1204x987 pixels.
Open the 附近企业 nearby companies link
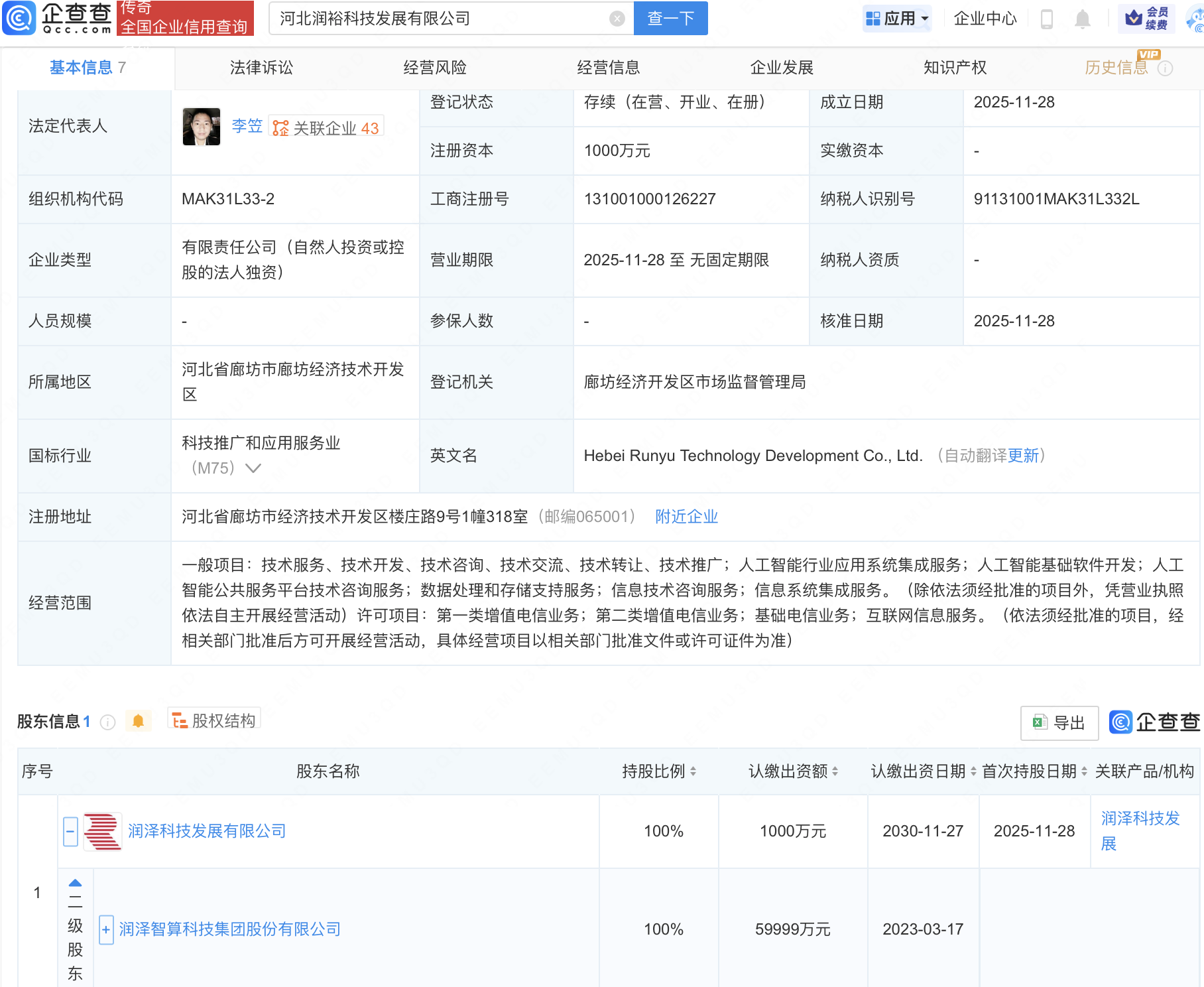[686, 517]
